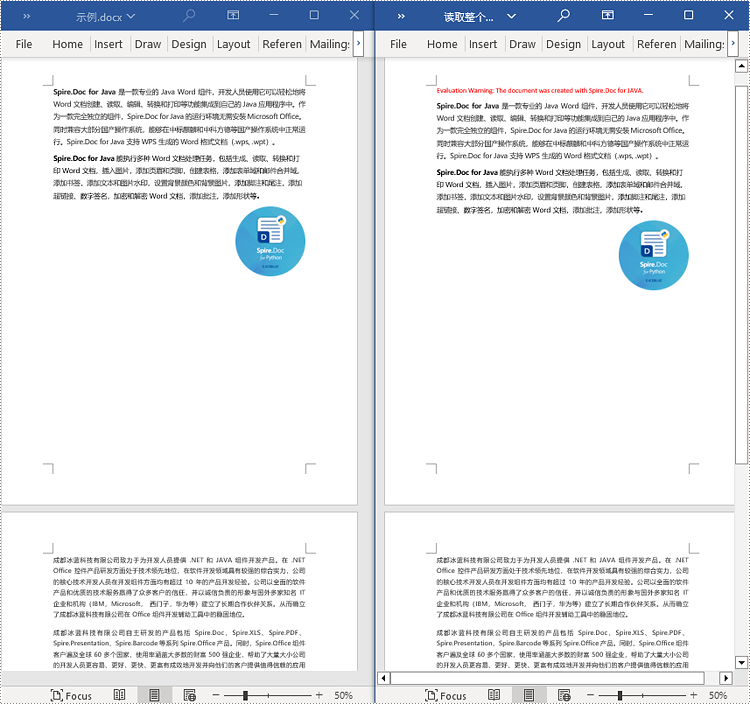
Task: Expand quick access chevrons in left title bar
Action: click(26, 17)
